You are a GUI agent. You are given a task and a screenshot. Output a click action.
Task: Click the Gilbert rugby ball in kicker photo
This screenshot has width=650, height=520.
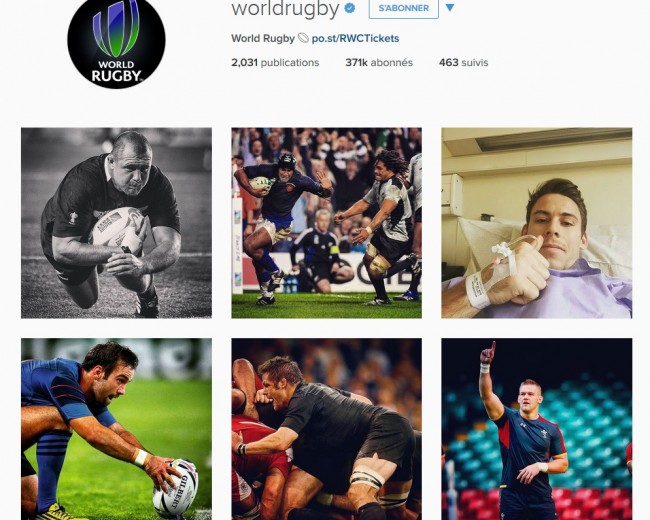tap(175, 488)
